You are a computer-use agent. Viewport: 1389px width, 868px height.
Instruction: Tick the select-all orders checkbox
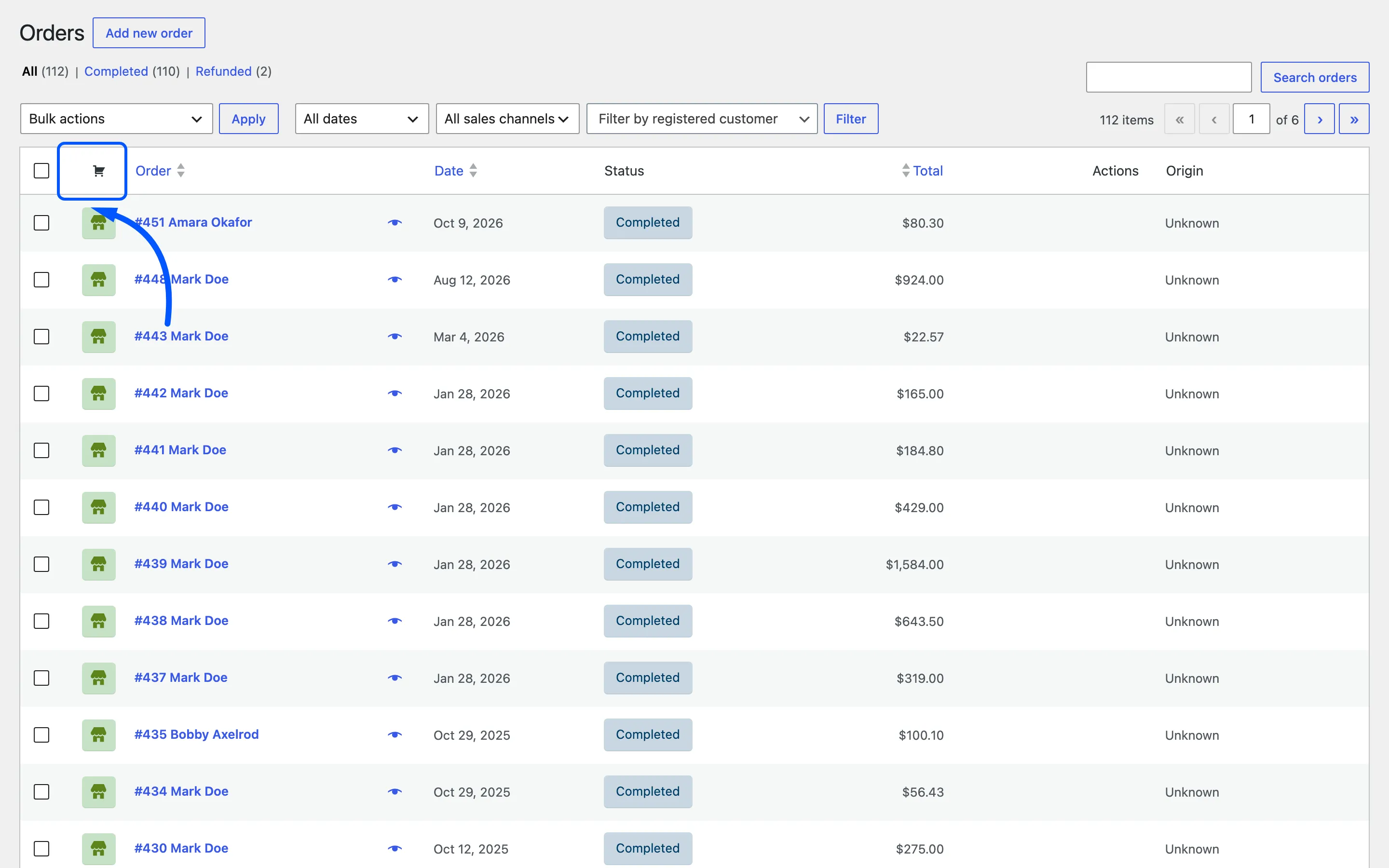pos(41,171)
